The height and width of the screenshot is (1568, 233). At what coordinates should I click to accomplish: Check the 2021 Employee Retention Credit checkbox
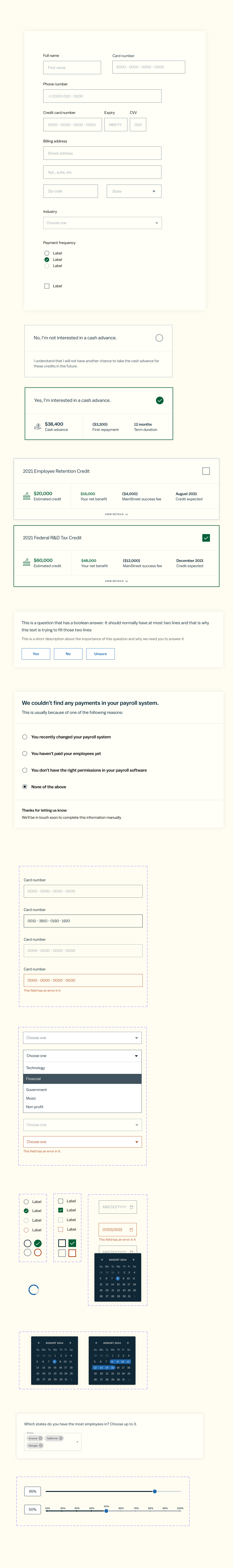pyautogui.click(x=206, y=471)
